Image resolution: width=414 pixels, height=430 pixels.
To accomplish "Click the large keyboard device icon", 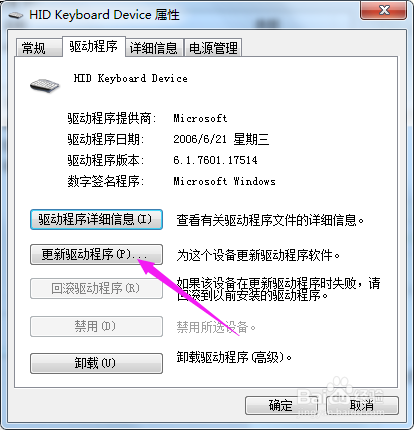I will point(44,85).
